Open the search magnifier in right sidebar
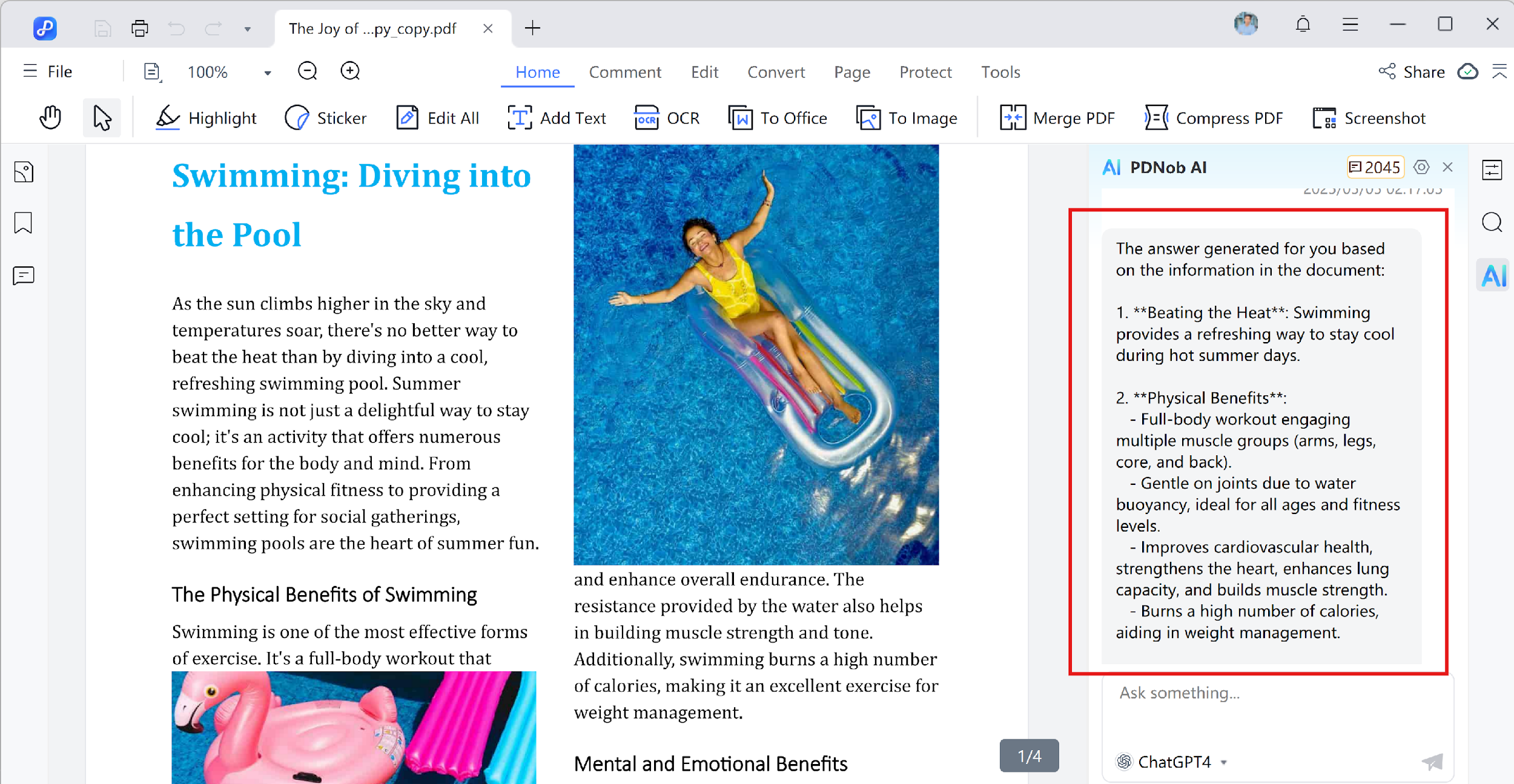This screenshot has width=1514, height=784. click(1492, 223)
